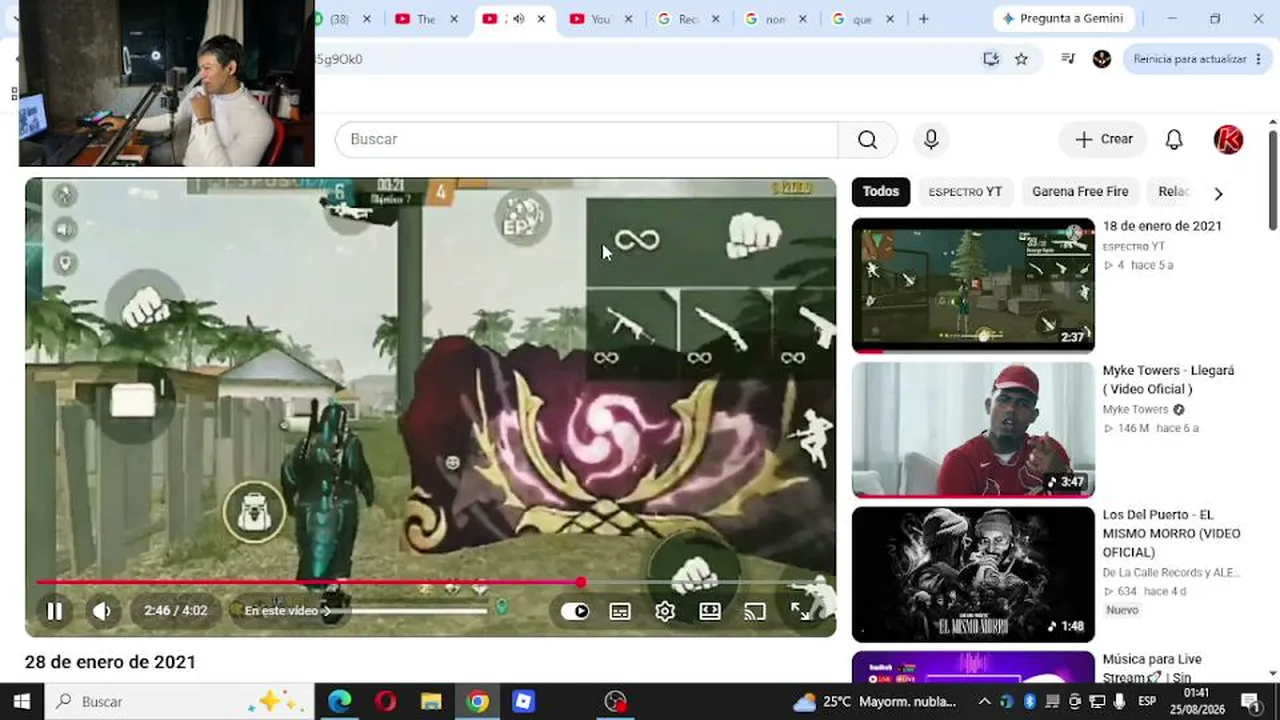Open Microsoft Edge from the taskbar
Image resolution: width=1280 pixels, height=720 pixels.
[340, 702]
